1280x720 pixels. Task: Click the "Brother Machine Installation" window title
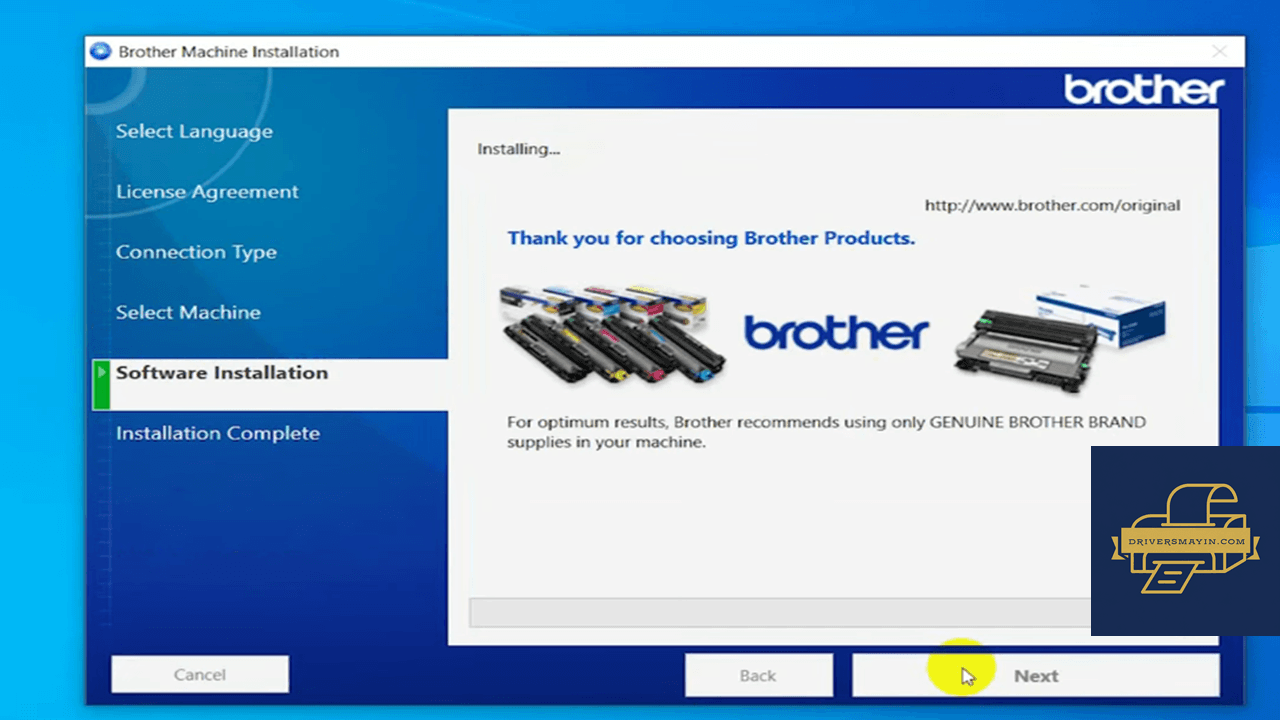coord(229,52)
